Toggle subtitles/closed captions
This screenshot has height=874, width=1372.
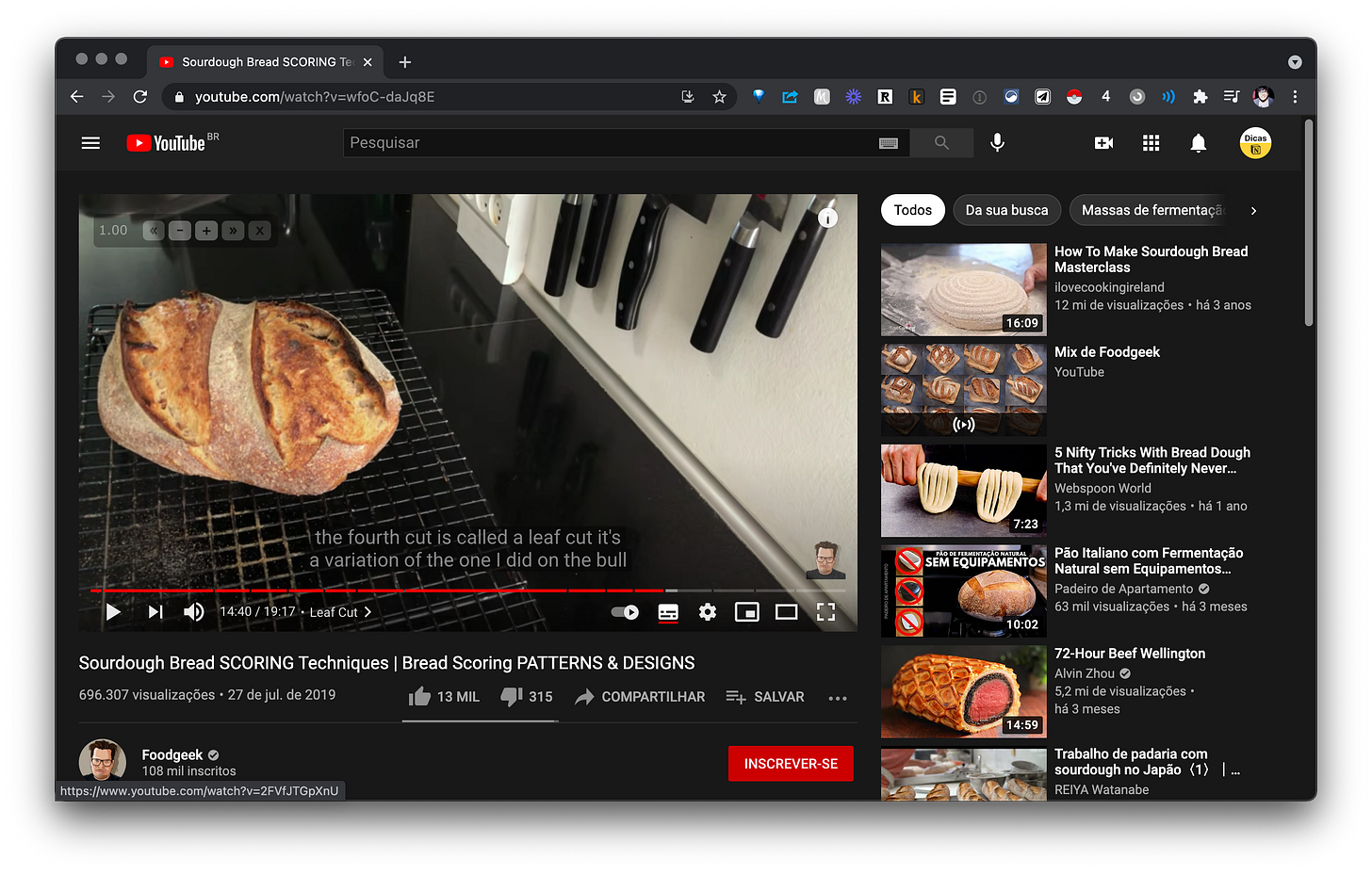click(668, 612)
